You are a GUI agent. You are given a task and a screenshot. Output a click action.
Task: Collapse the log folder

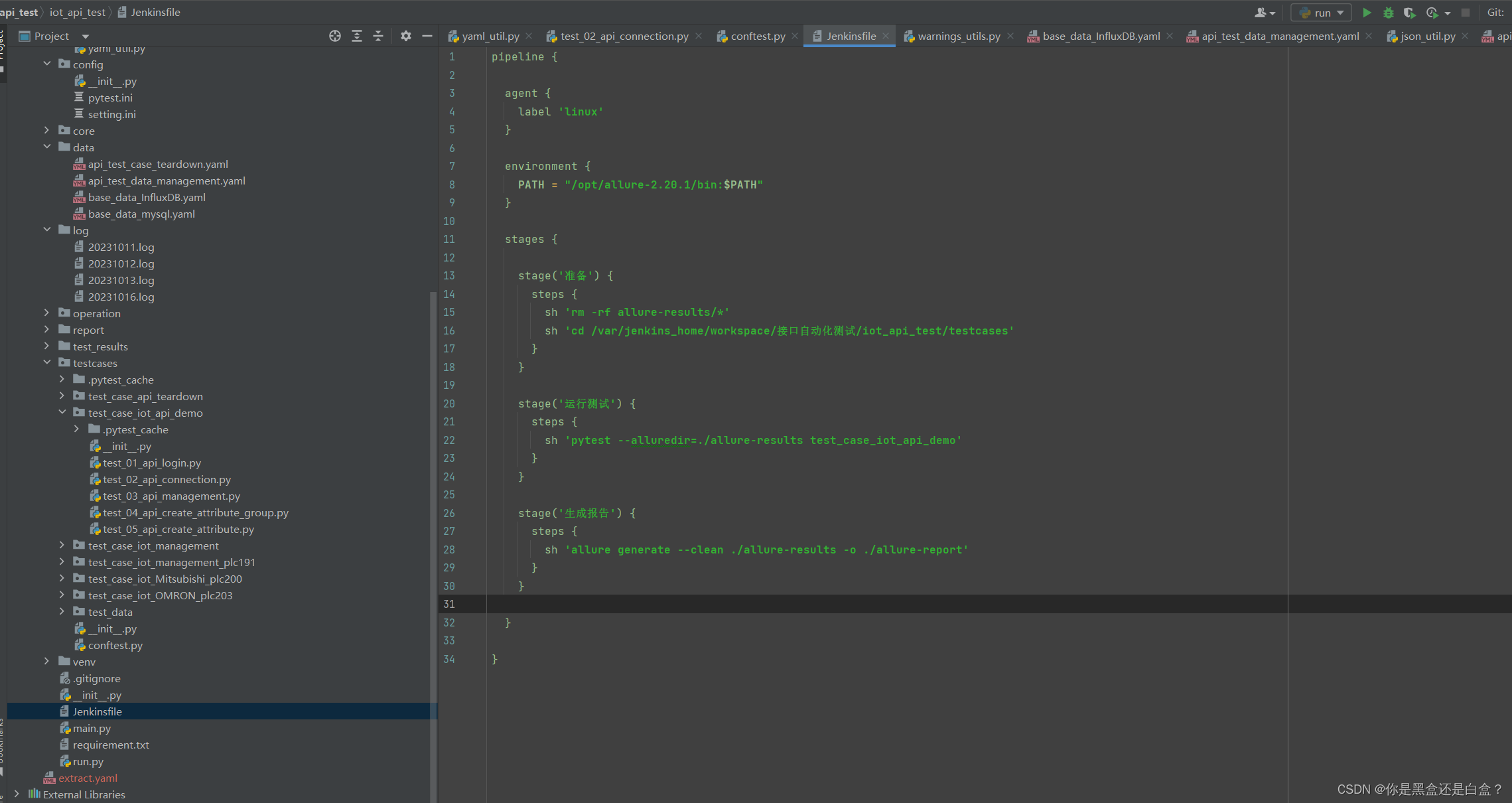47,230
